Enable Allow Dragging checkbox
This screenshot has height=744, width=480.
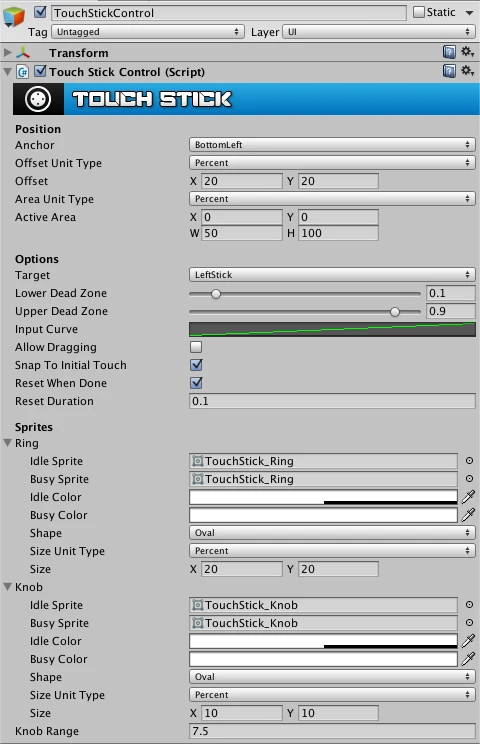(x=196, y=347)
